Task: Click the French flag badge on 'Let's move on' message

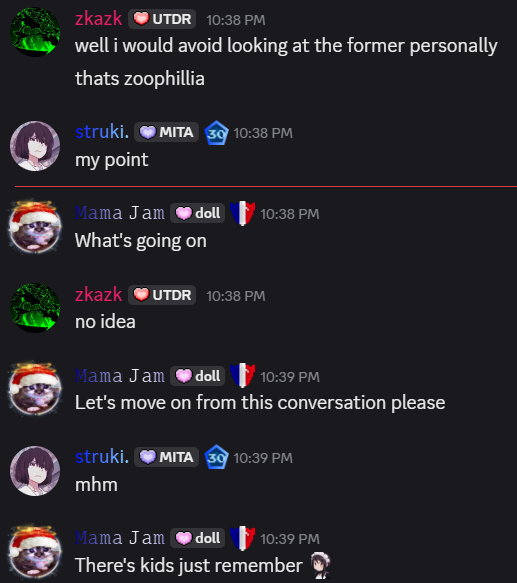Action: pyautogui.click(x=242, y=376)
